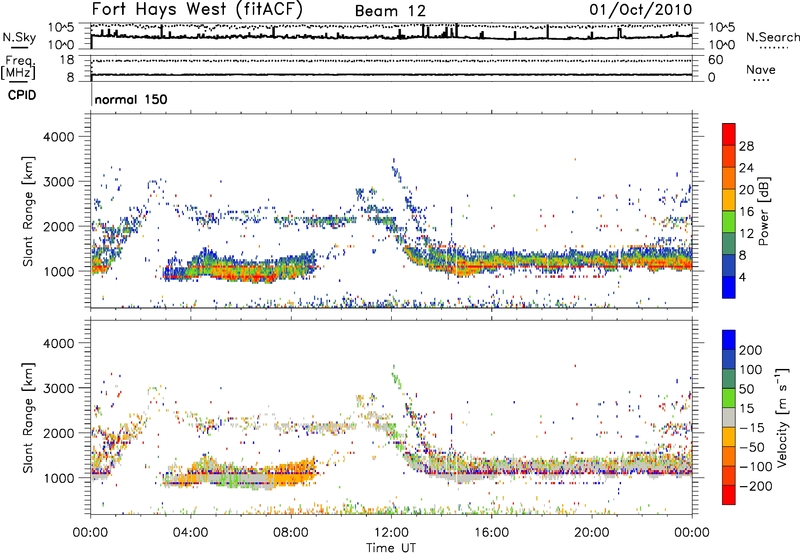Select '4000' tick on the power panel axis
Image resolution: width=800 pixels, height=554 pixels.
[58, 137]
